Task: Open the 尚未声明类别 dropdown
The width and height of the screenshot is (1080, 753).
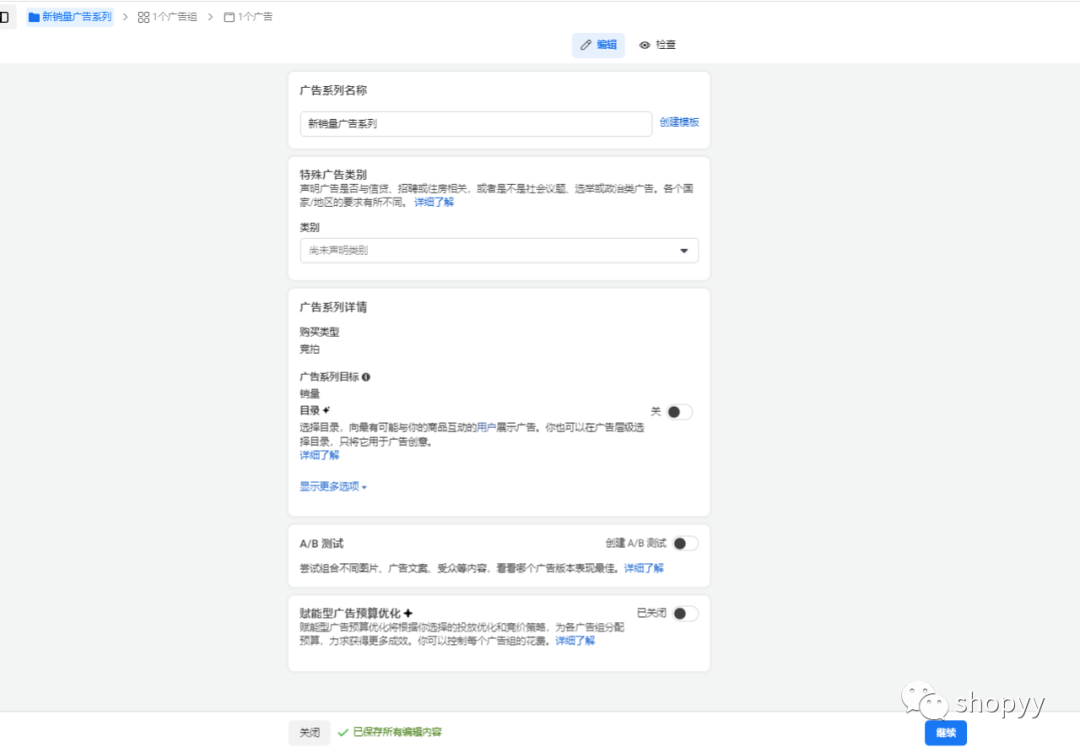Action: 498,249
